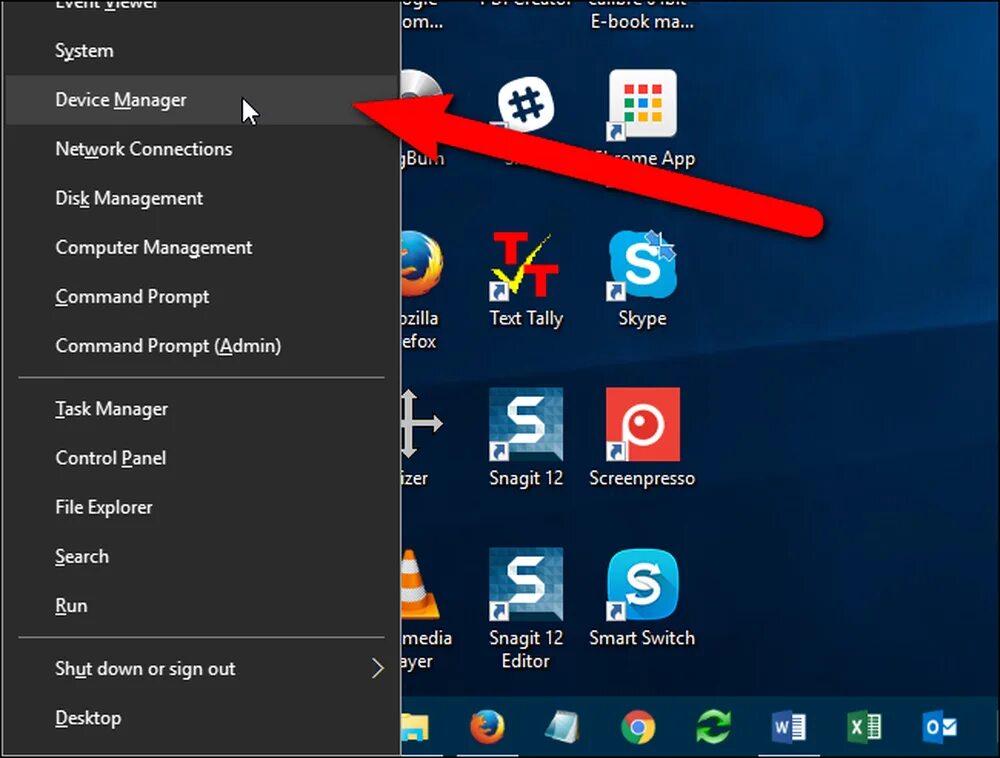
Task: Select Device Manager menu entry
Action: [201, 99]
